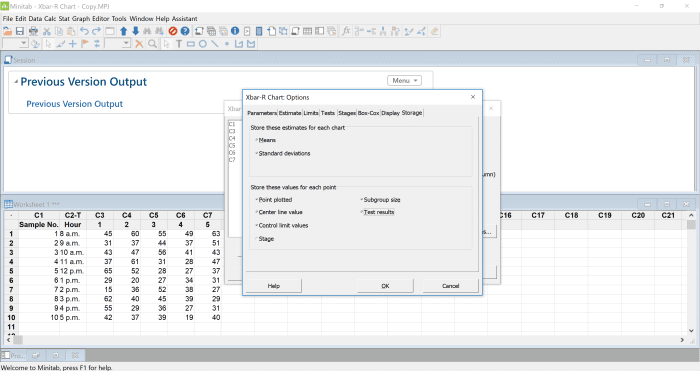The width and height of the screenshot is (700, 371).
Task: Click the eraser icon at toolbar end
Action: (434, 31)
